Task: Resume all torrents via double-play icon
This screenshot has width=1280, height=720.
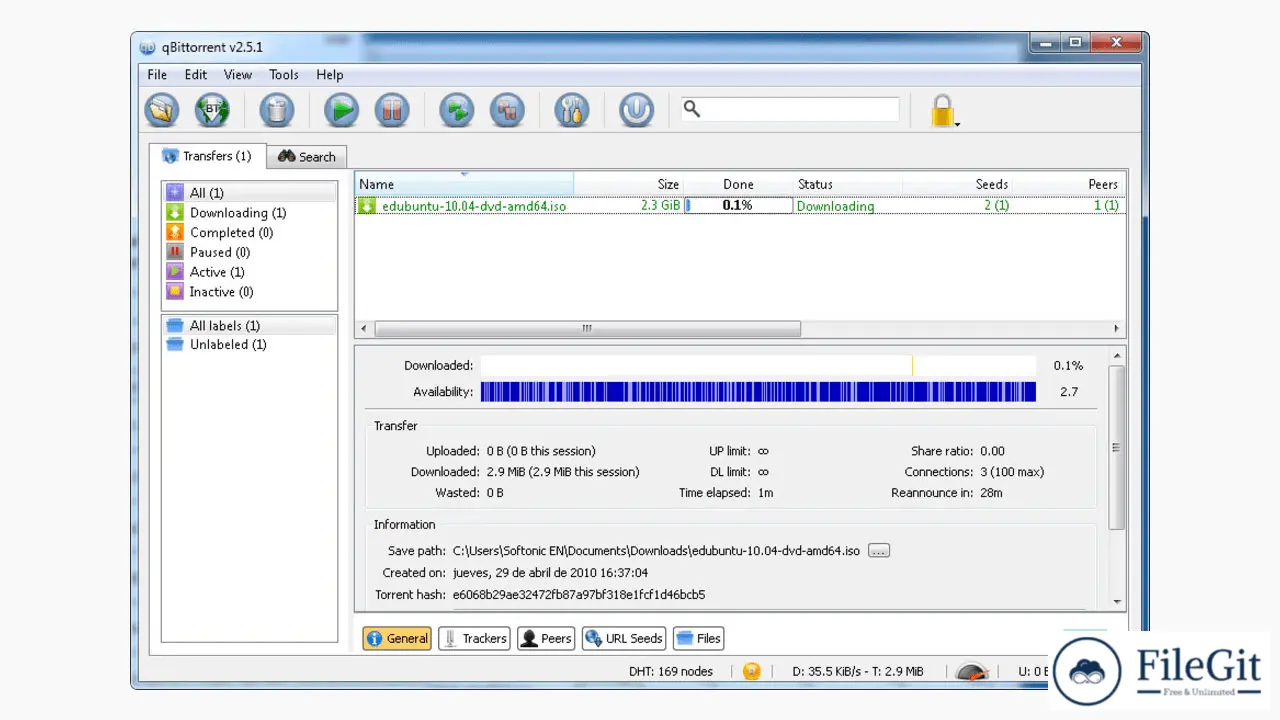Action: point(457,110)
